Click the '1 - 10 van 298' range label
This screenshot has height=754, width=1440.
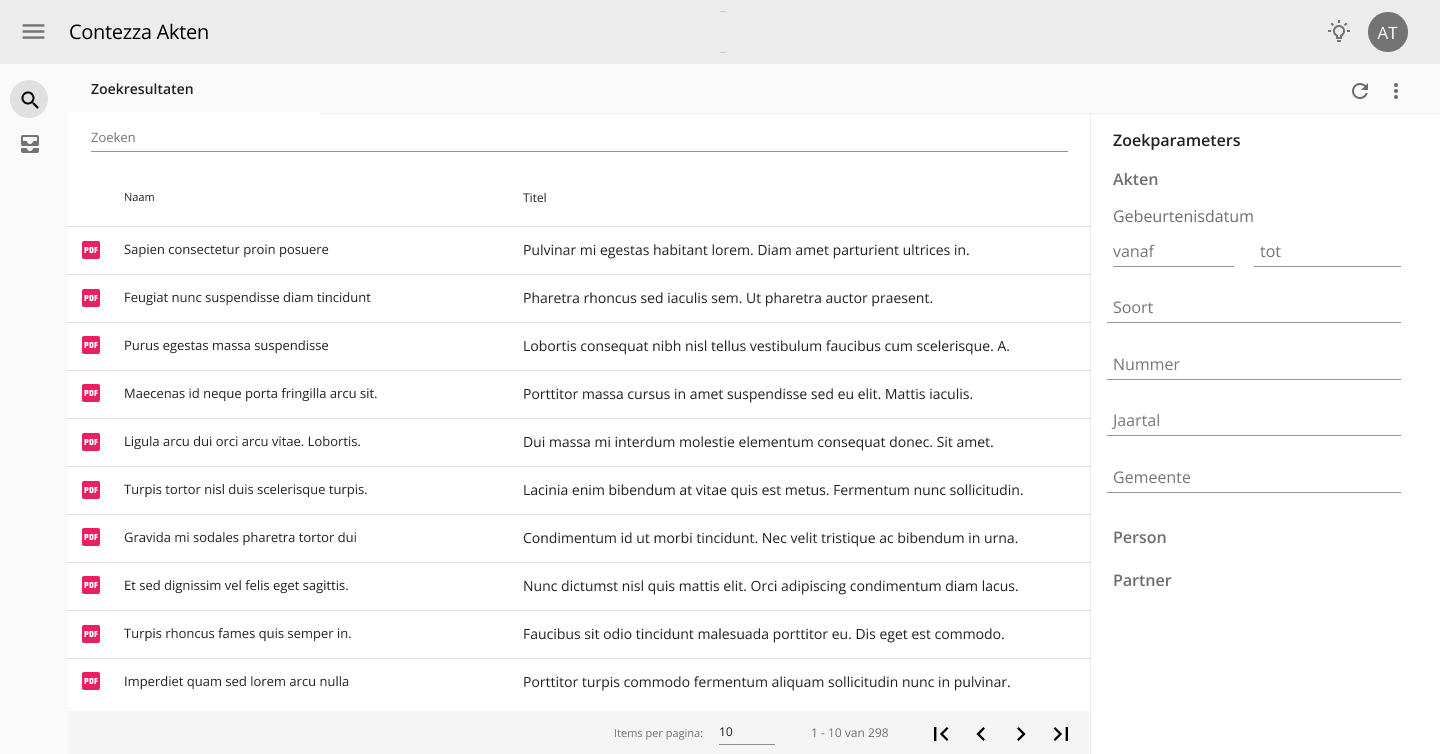click(x=850, y=733)
